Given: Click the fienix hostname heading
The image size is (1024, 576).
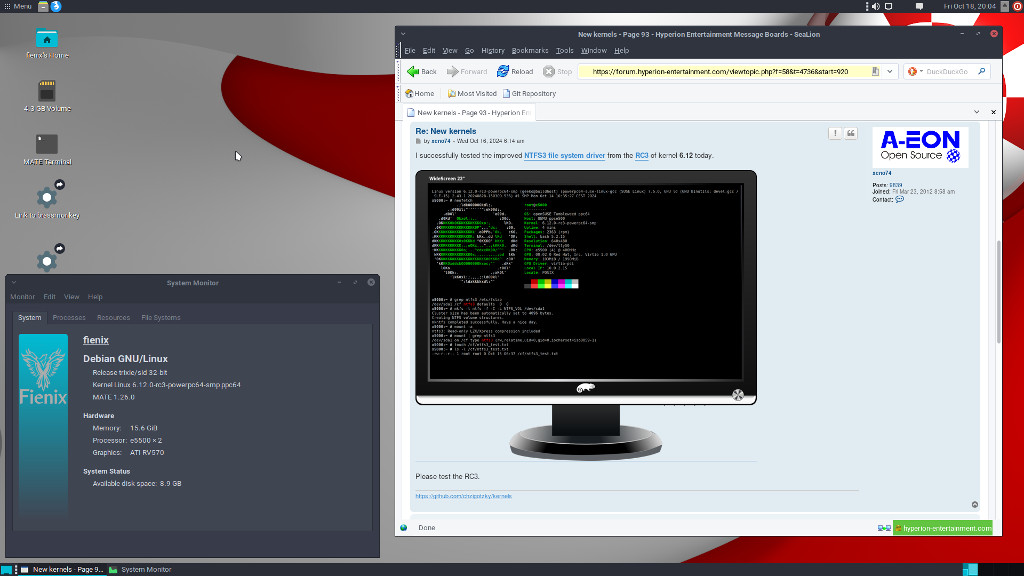Looking at the screenshot, I should tap(96, 340).
